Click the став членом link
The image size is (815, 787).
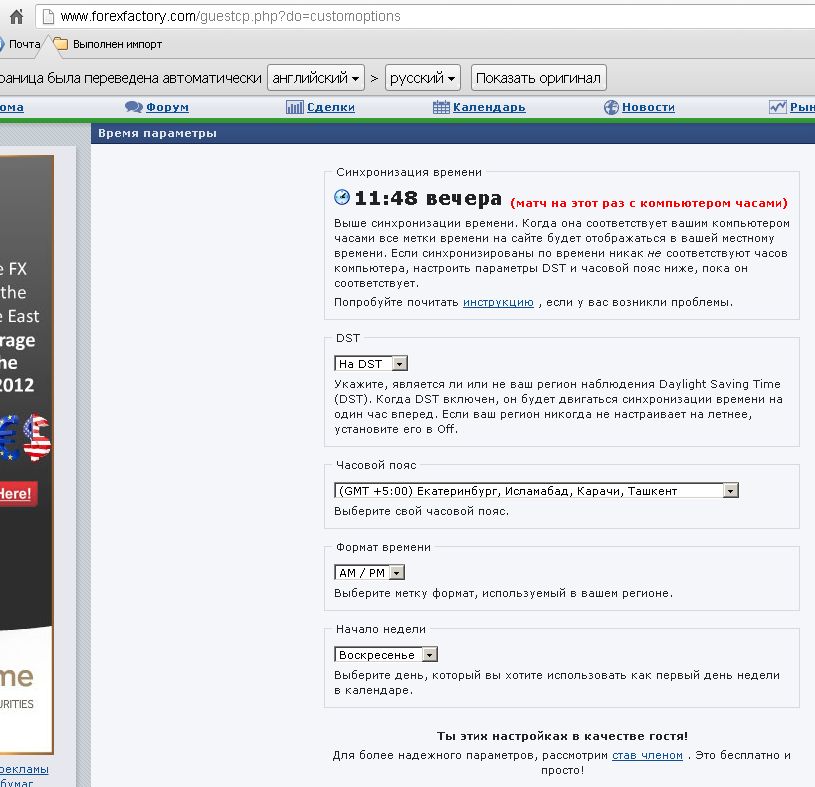647,756
